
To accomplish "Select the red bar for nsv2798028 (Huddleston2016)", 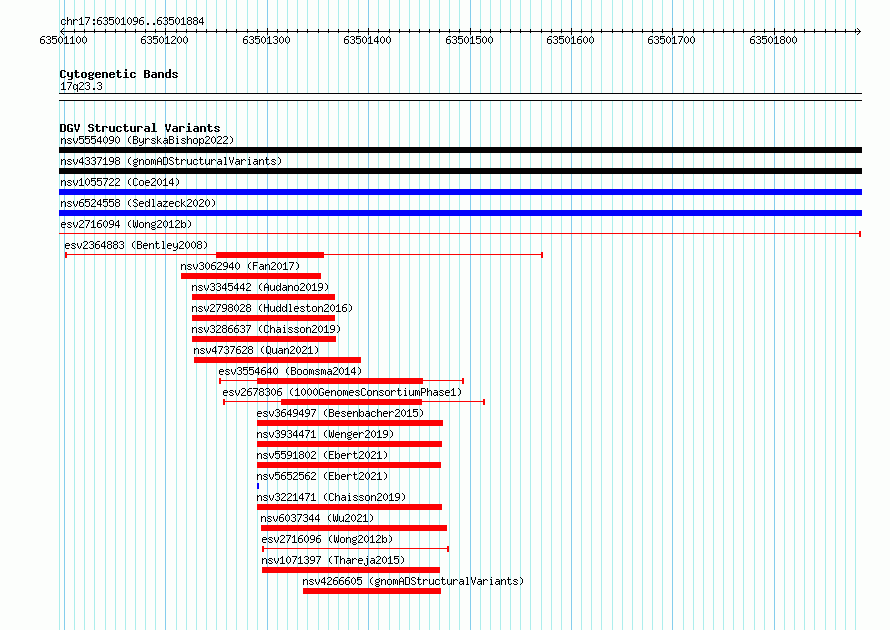I will pos(263,318).
